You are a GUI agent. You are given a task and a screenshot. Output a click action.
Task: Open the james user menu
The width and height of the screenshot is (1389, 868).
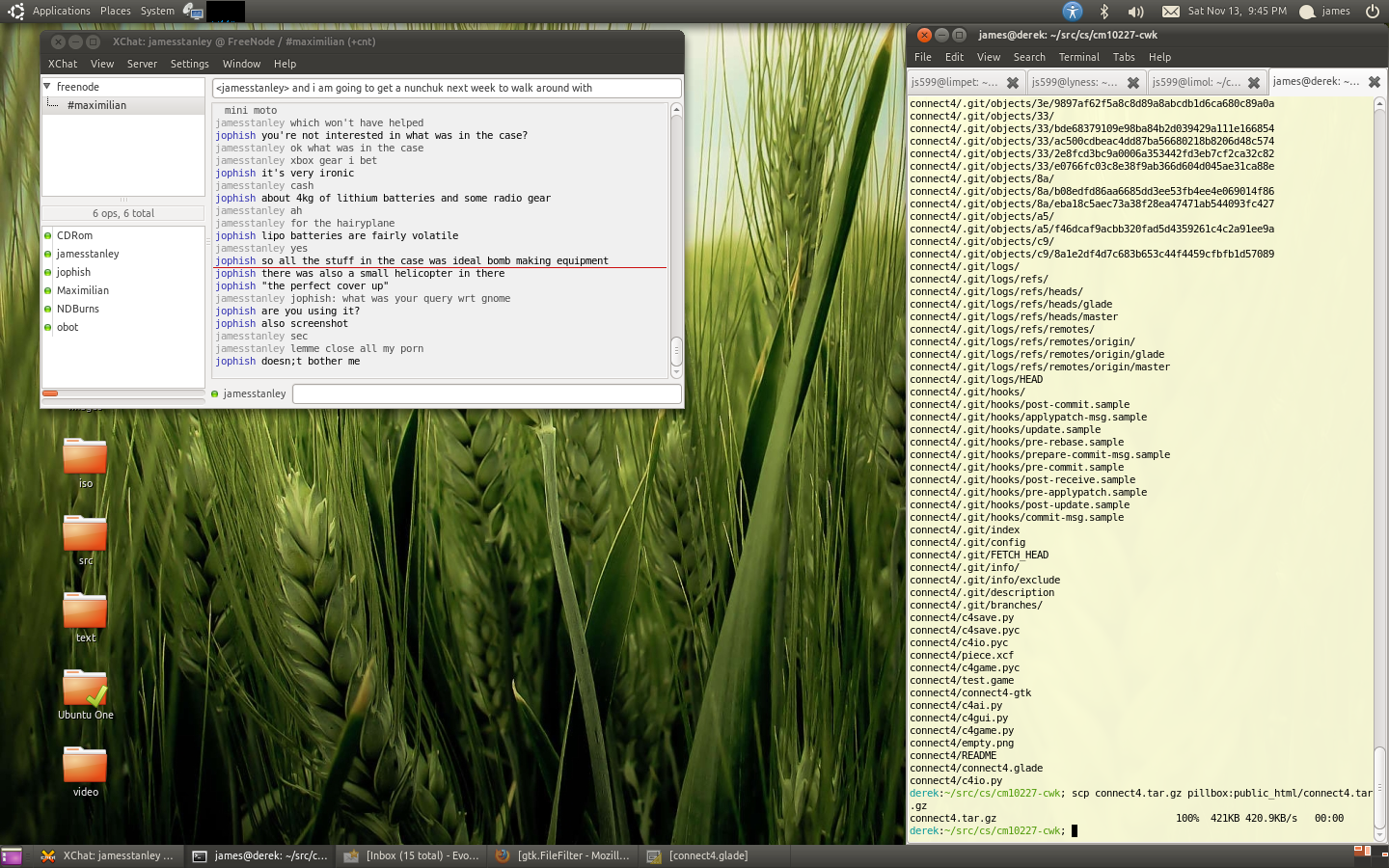(x=1326, y=12)
